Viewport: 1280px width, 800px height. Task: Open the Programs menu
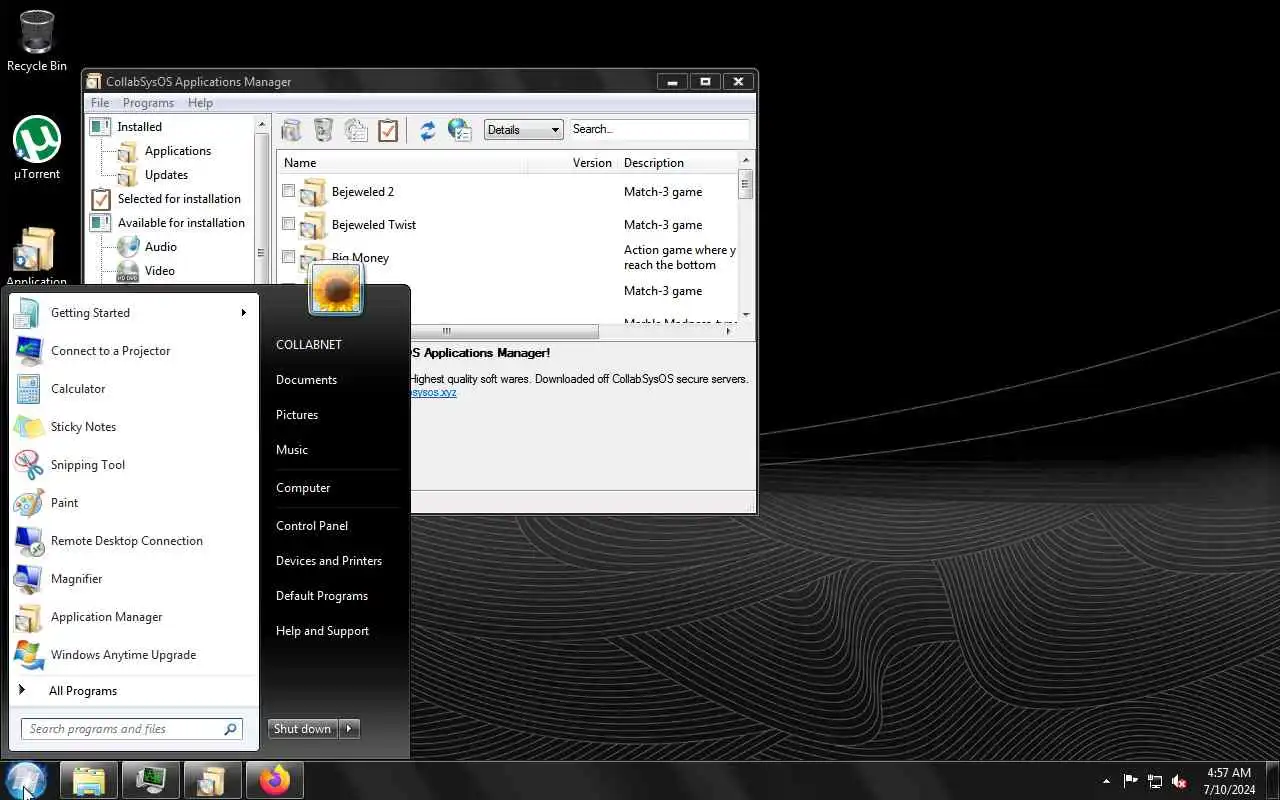(x=148, y=103)
